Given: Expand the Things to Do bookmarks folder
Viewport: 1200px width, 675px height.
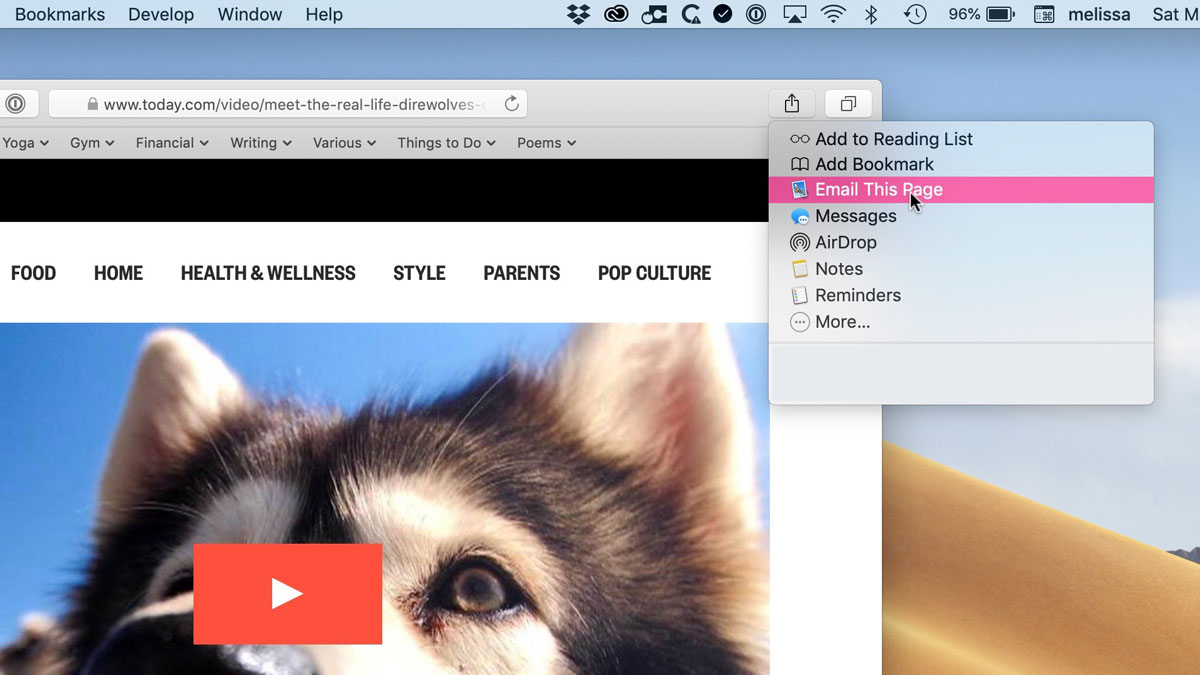Looking at the screenshot, I should tap(446, 143).
